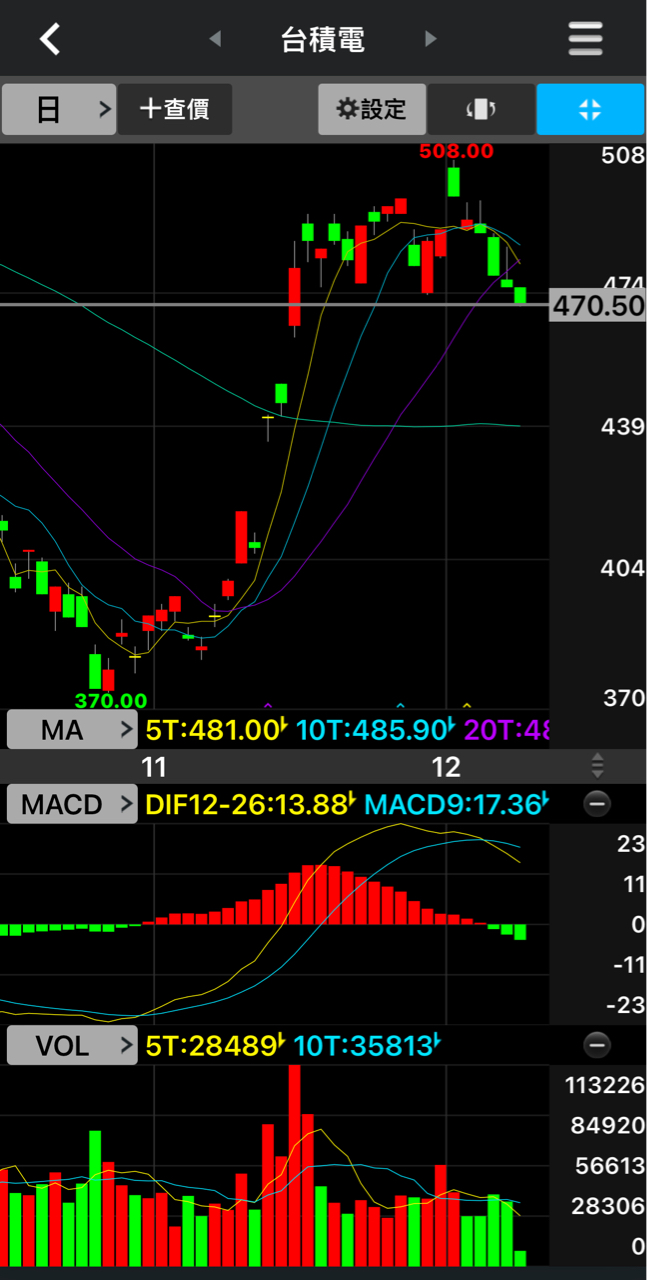This screenshot has height=1280, width=647.
Task: Tap the 十查價 price lookup button
Action: [x=175, y=109]
